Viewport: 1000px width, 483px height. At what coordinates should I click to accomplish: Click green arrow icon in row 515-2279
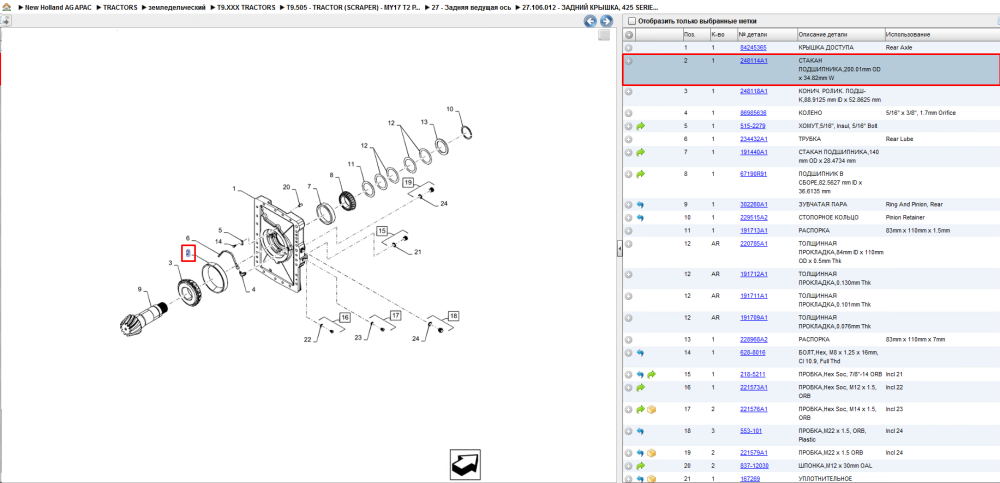[640, 126]
